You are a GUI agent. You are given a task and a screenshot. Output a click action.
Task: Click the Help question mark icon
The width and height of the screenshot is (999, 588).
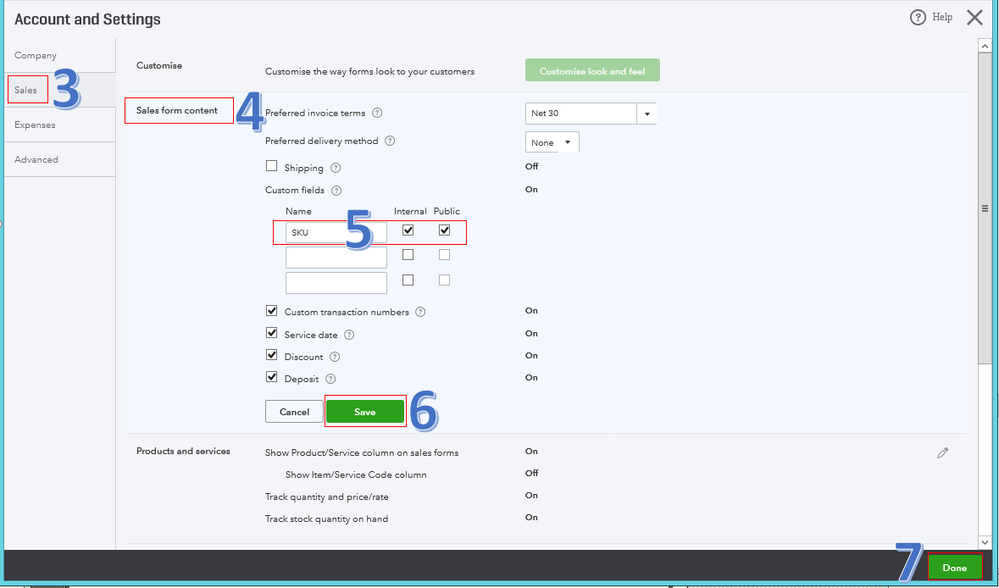(917, 17)
